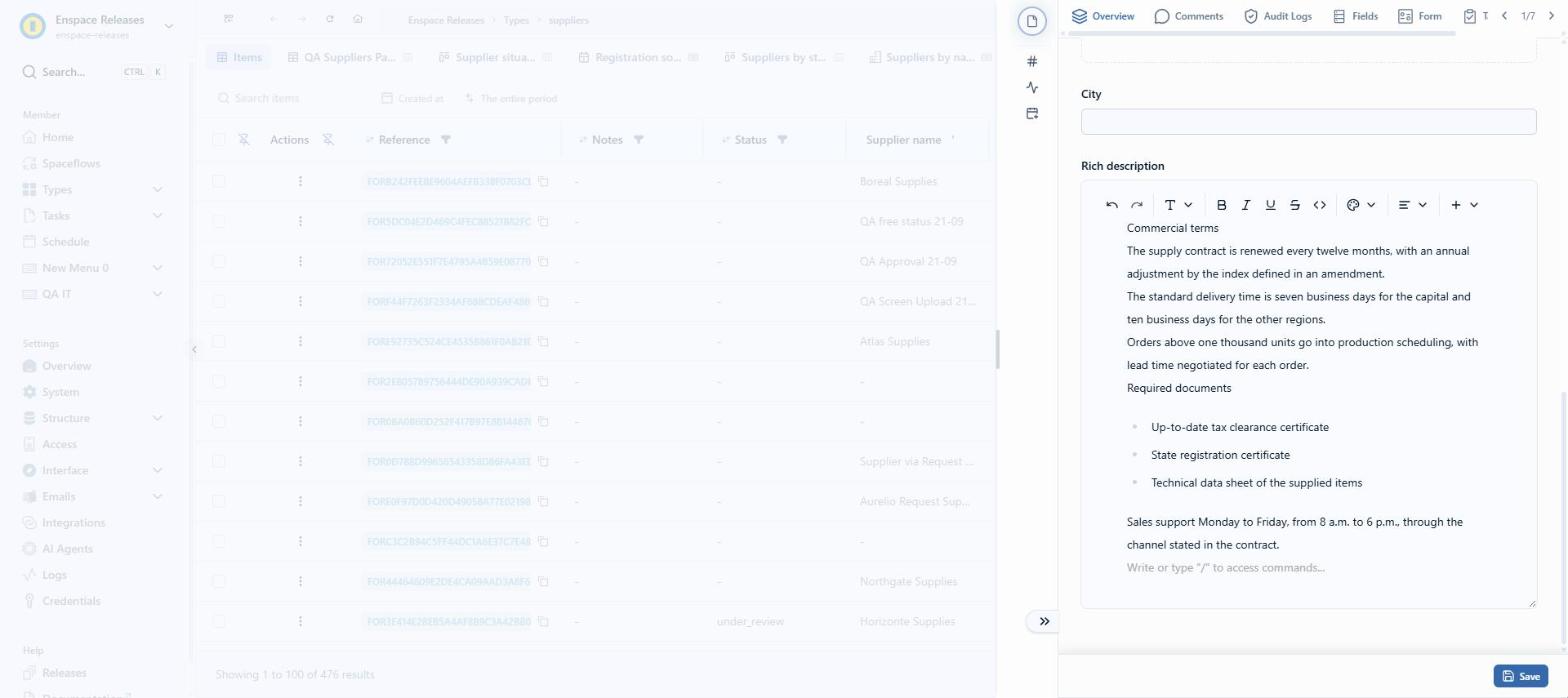Go to previous tab page arrow

[1504, 16]
